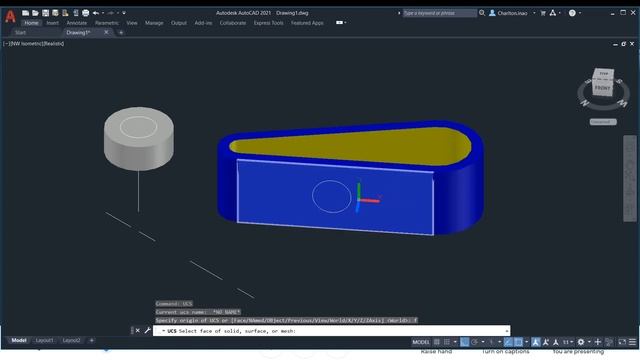640x360 pixels.
Task: Click the navigation bar on right edge
Action: pyautogui.click(x=629, y=178)
